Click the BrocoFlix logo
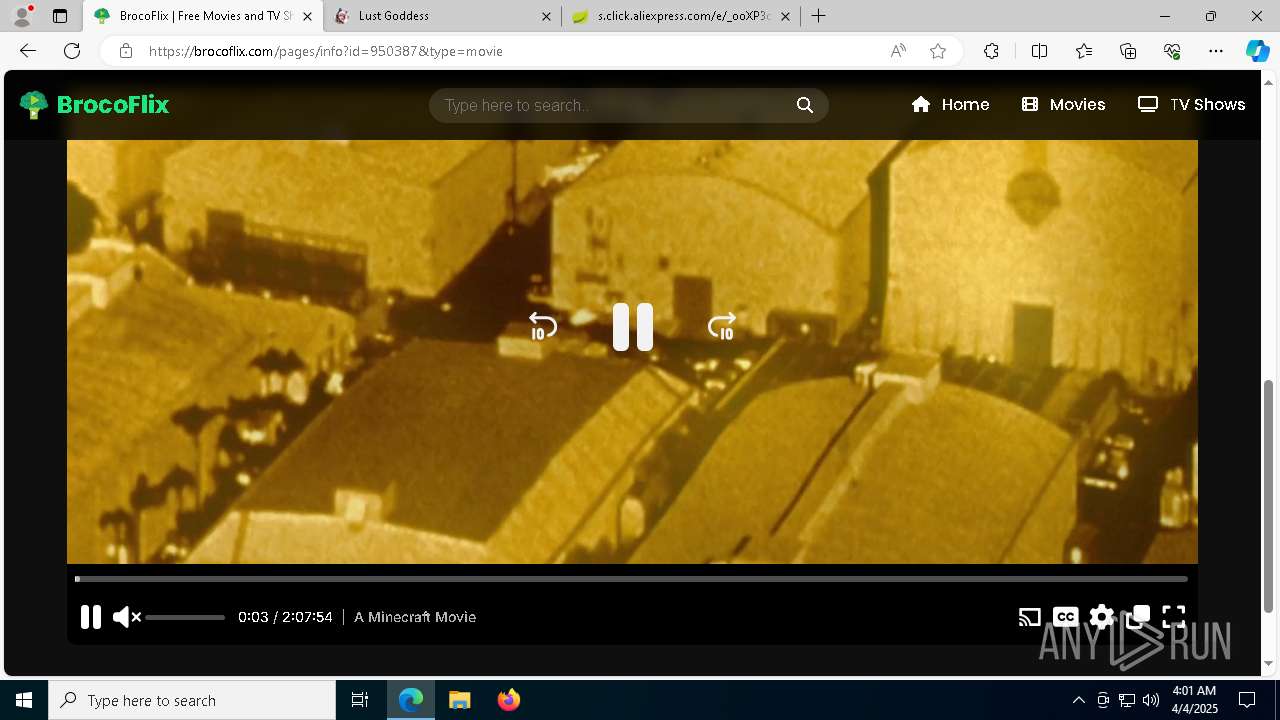 (x=95, y=105)
